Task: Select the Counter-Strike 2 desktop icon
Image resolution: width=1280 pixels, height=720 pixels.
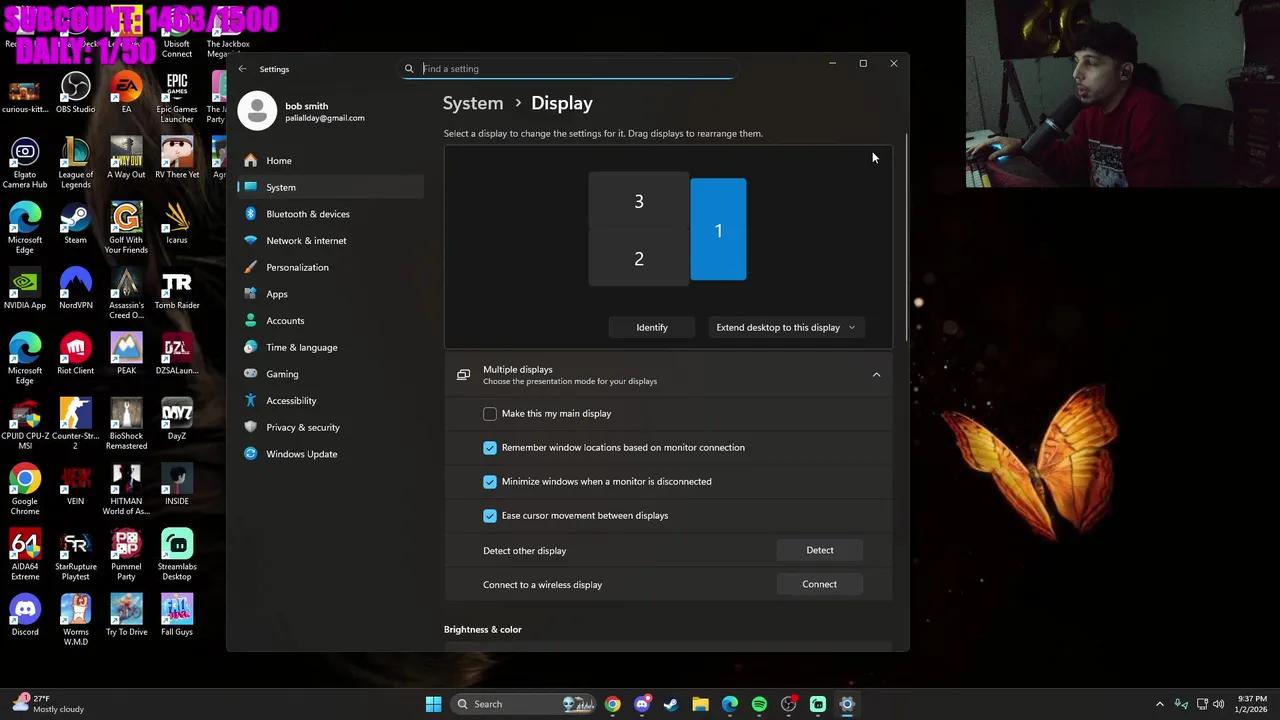Action: pyautogui.click(x=76, y=424)
